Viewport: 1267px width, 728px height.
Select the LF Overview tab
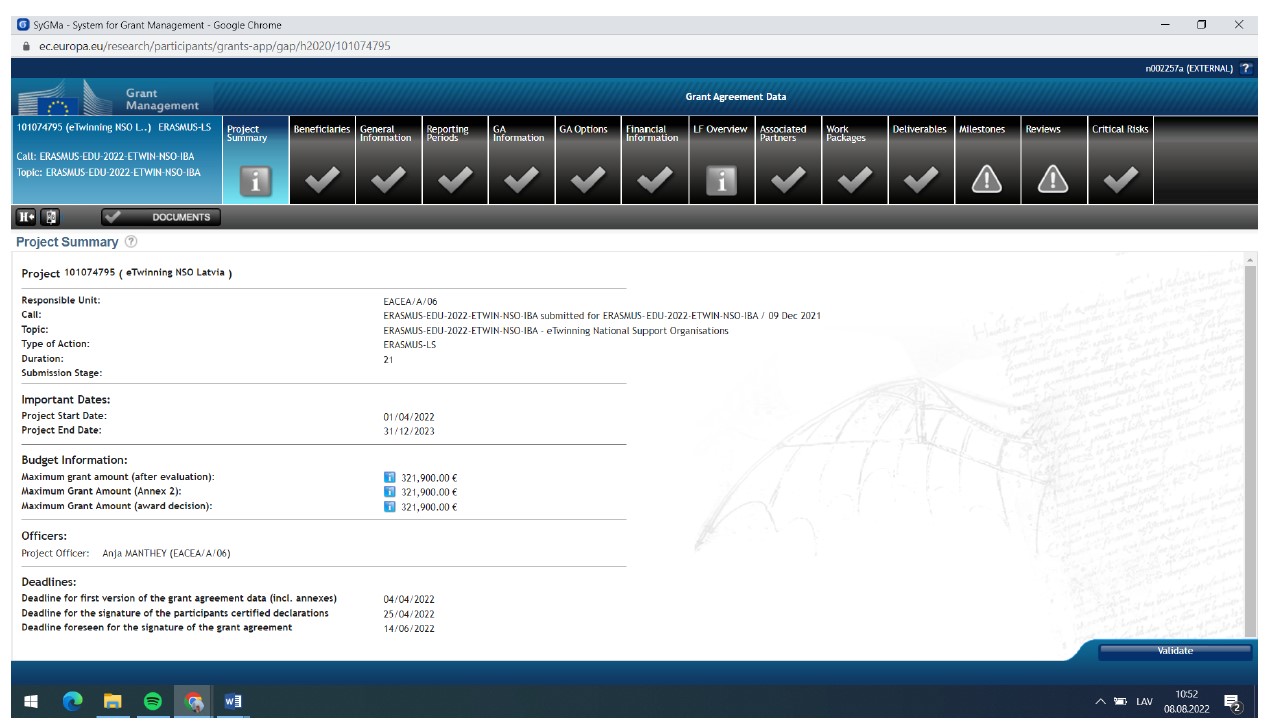click(x=720, y=159)
